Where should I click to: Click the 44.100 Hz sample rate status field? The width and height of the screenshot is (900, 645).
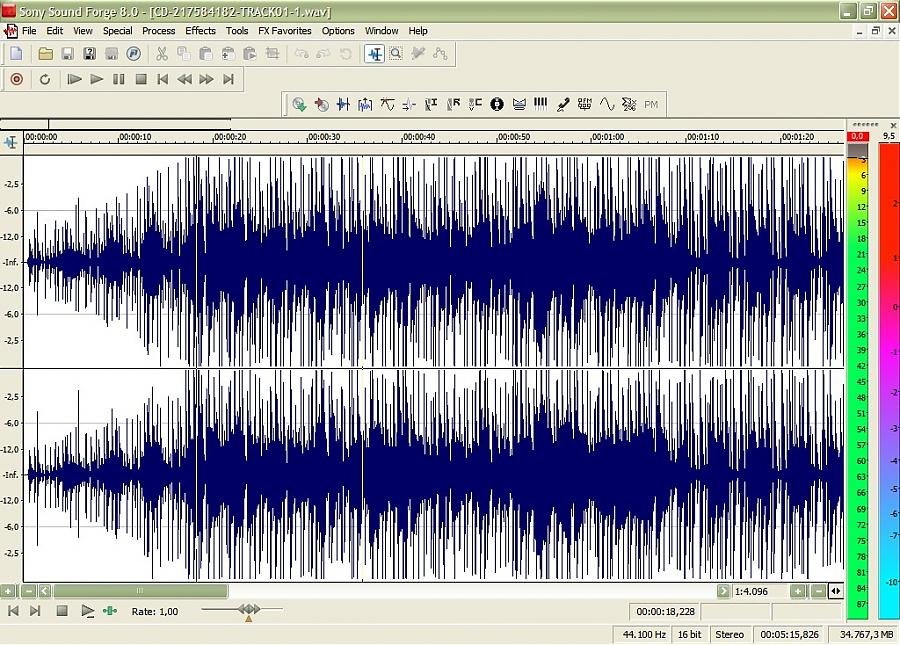click(644, 635)
